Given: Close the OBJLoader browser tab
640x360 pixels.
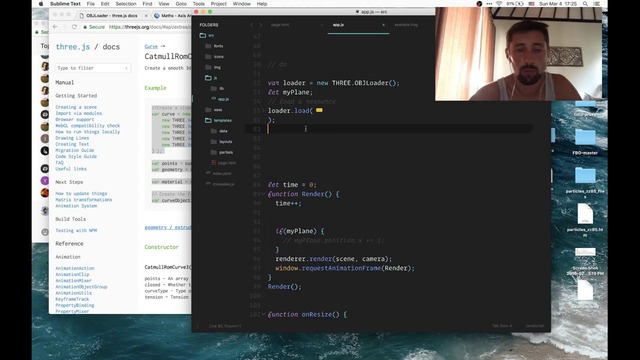Looking at the screenshot, I should (x=146, y=16).
